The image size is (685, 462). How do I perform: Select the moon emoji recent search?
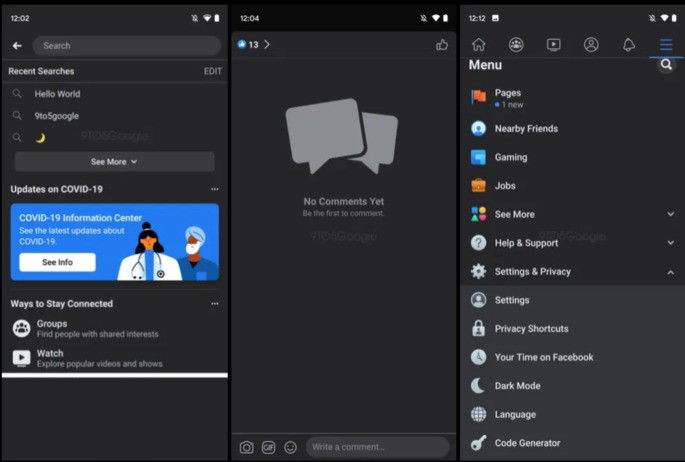115,138
